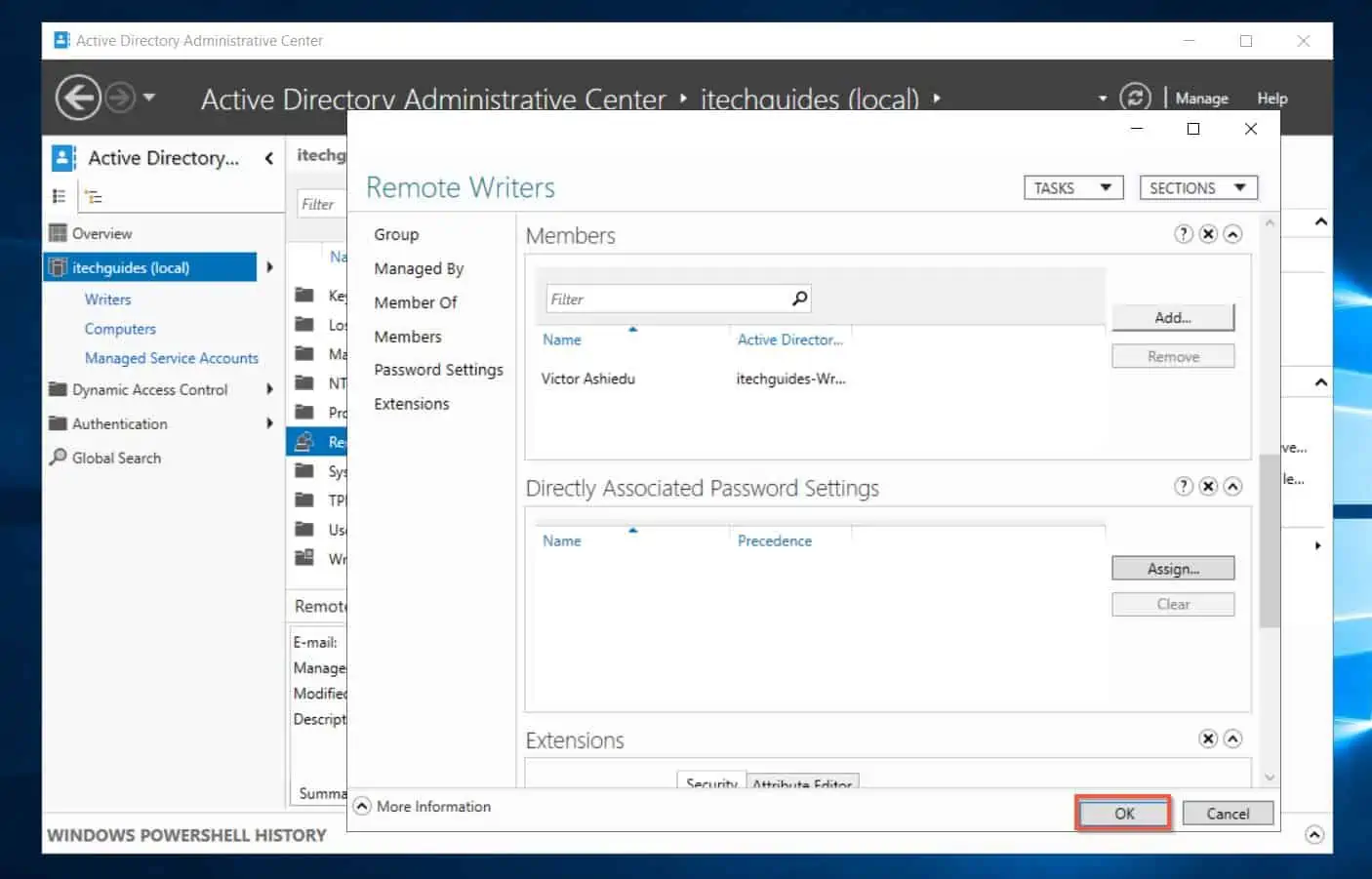Screen dimensions: 1372x879
Task: Collapse the Extensions section chevron
Action: 1232,739
